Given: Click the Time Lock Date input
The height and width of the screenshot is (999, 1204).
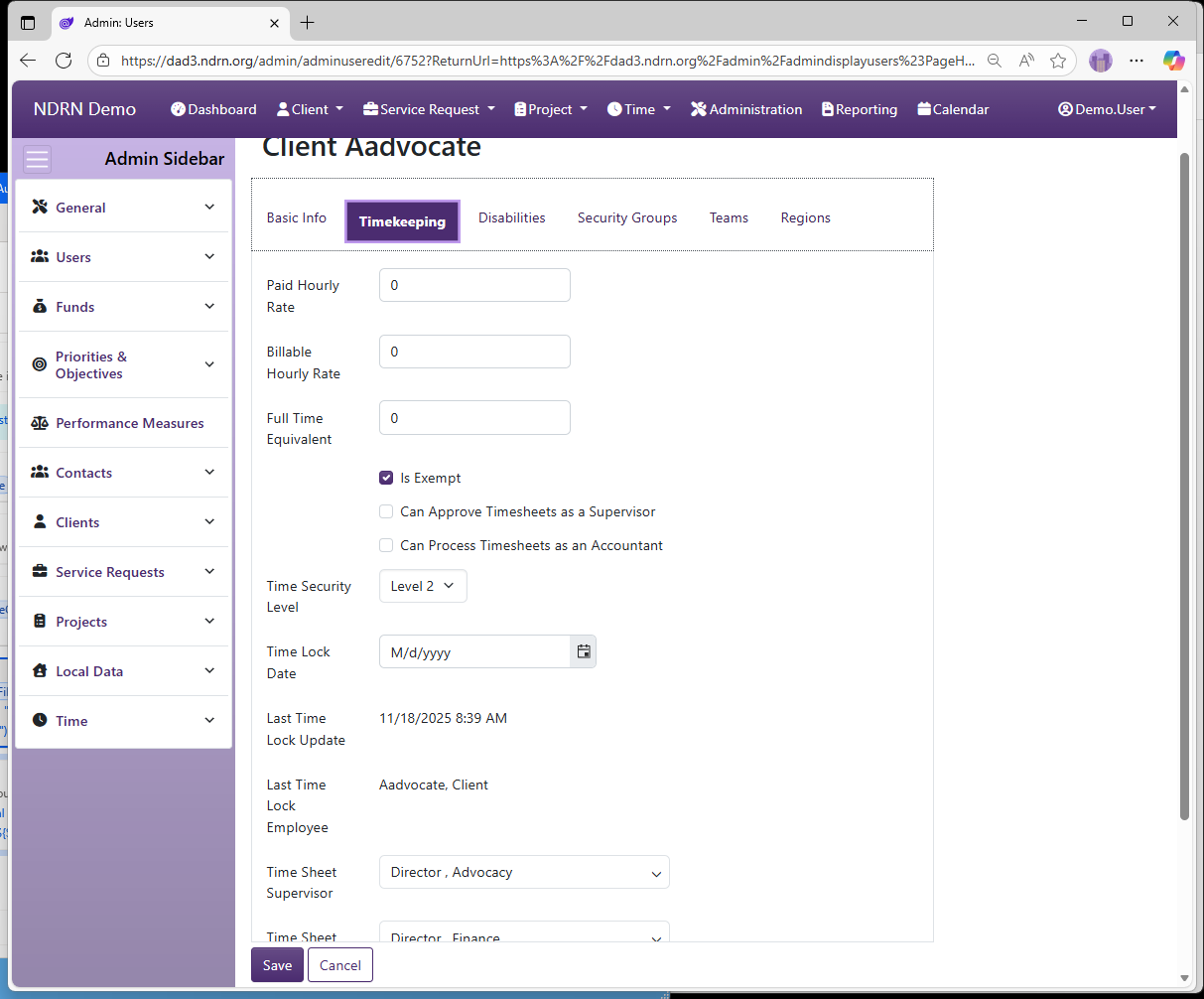Looking at the screenshot, I should click(475, 651).
